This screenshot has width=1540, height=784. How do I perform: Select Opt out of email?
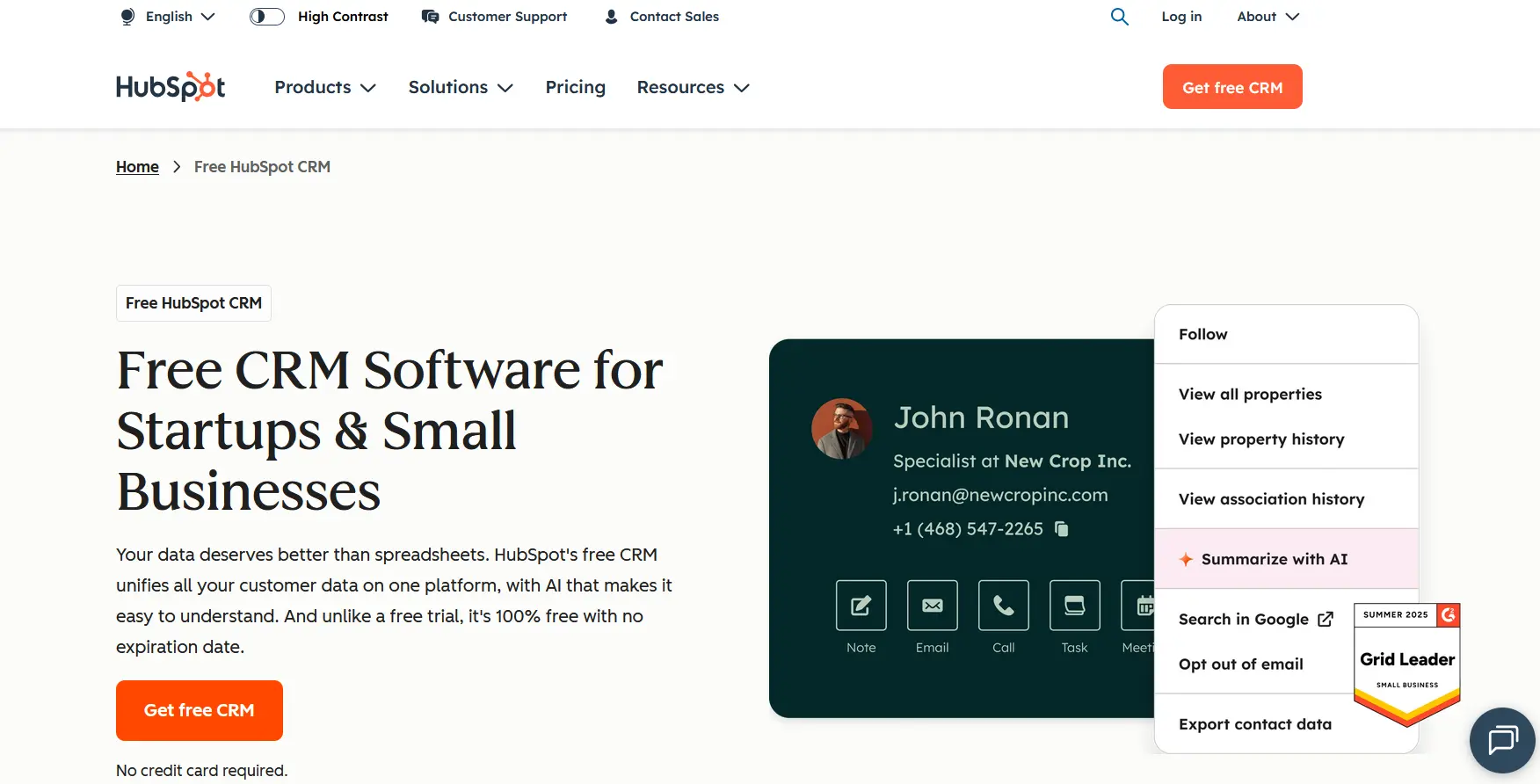point(1241,664)
